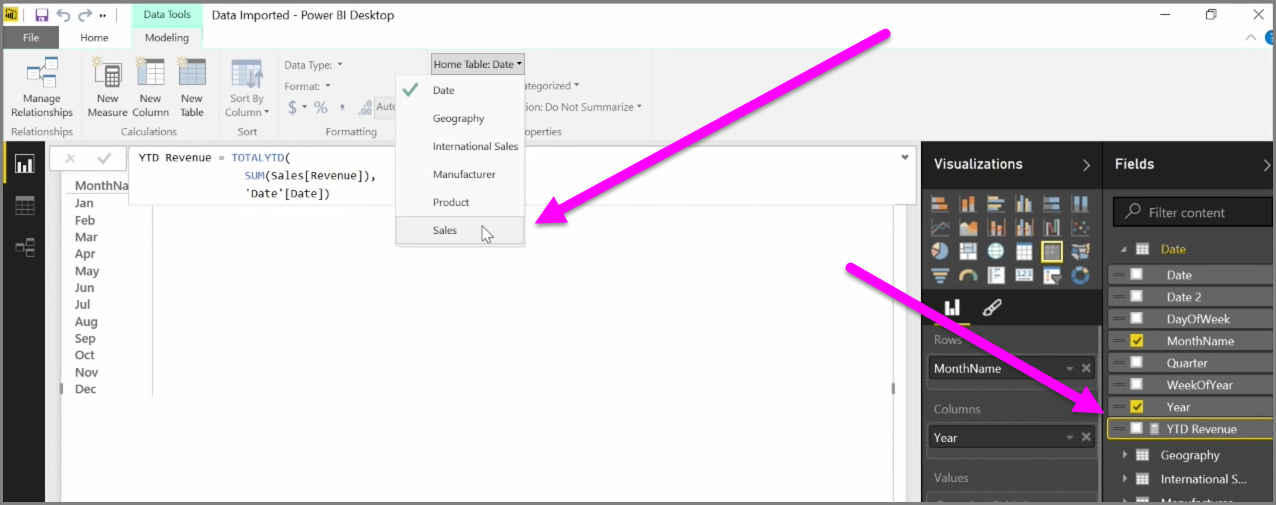Screen dimensions: 1276x505
Task: Cancel the formula with the X icon
Action: pyautogui.click(x=70, y=158)
